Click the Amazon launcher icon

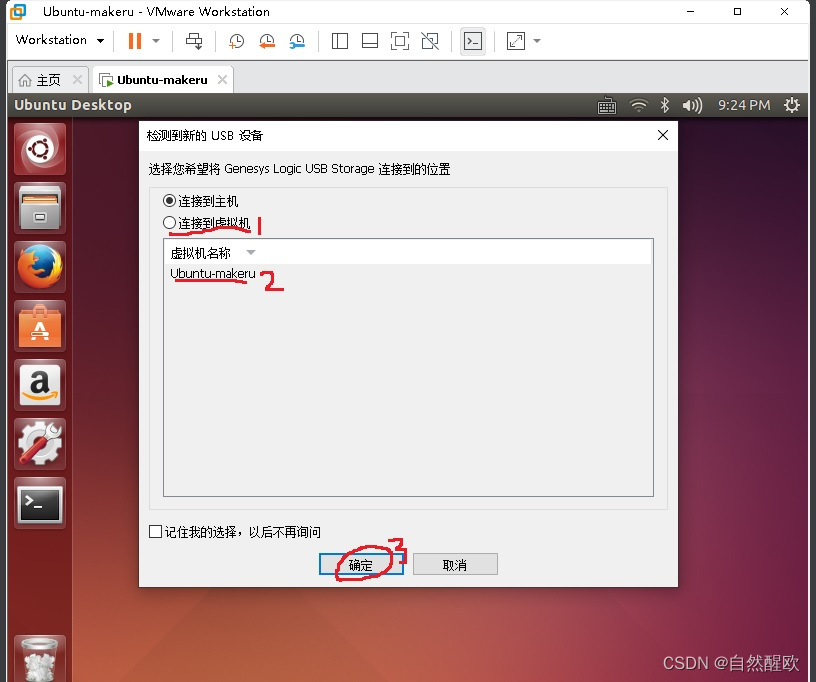40,384
